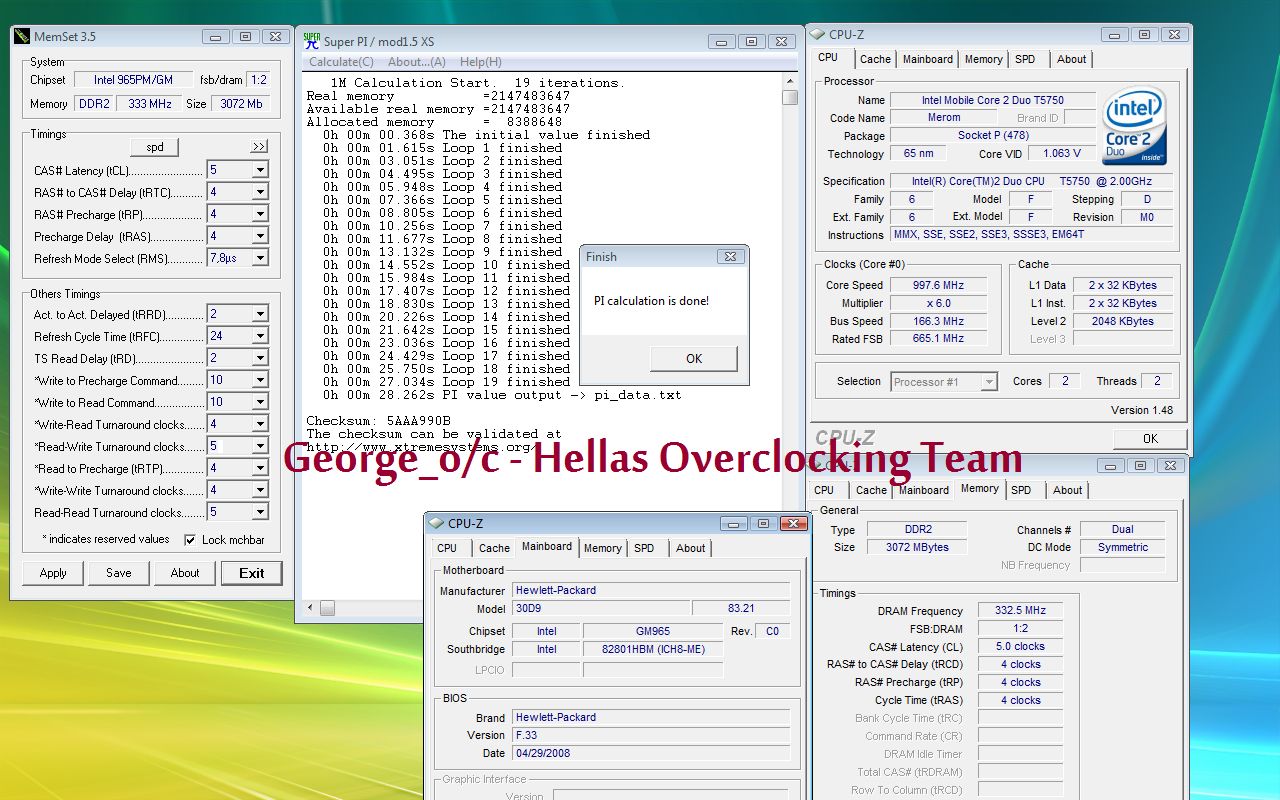Image resolution: width=1280 pixels, height=800 pixels.
Task: Select Mainboard tab in CPU-Z Memory window
Action: coord(924,490)
